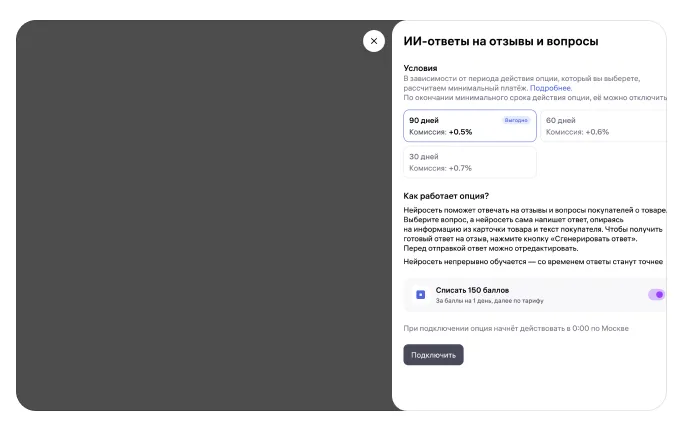686x431 pixels.
Task: Click the Комиссия +0.6% text
Action: [577, 132]
